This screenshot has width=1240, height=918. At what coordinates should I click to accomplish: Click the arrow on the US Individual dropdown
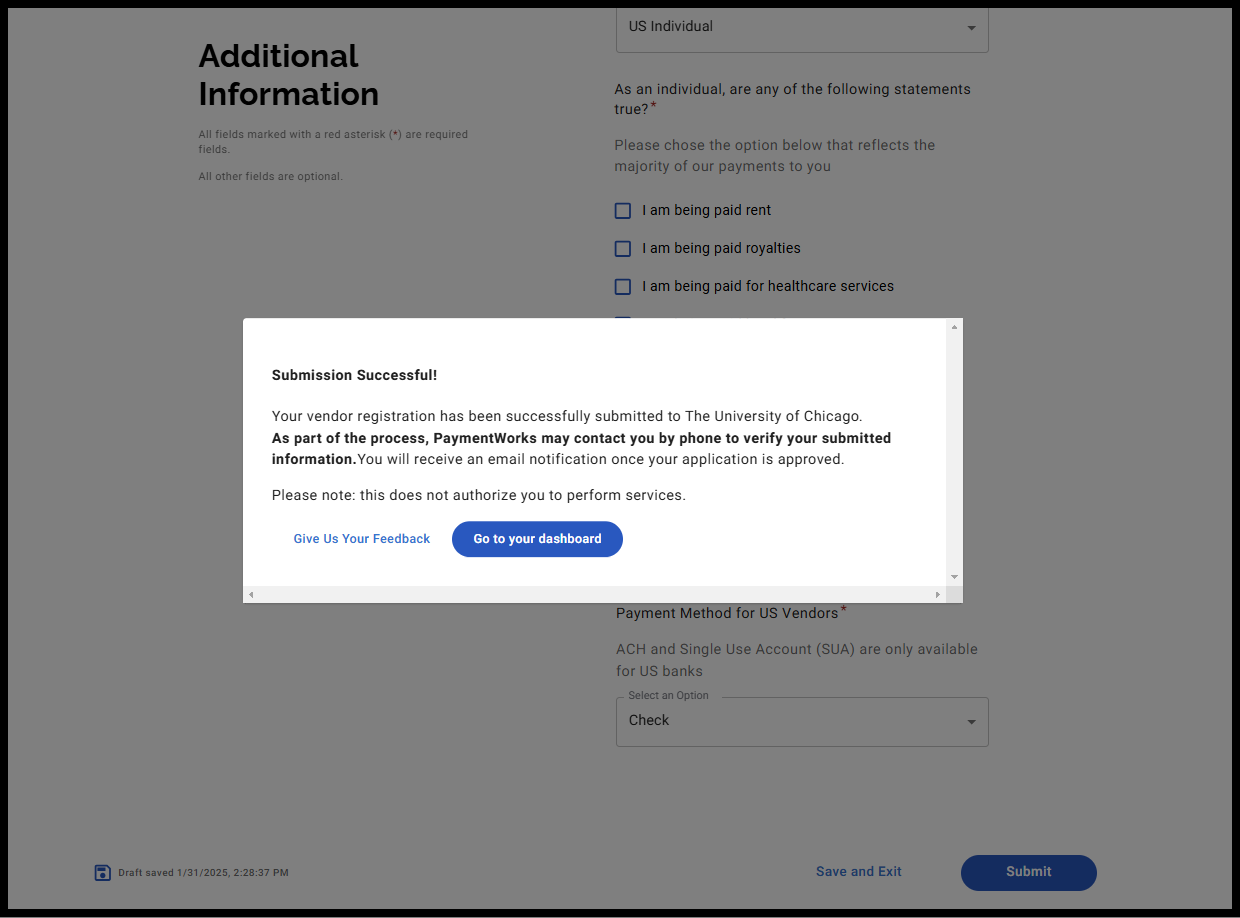tap(971, 28)
